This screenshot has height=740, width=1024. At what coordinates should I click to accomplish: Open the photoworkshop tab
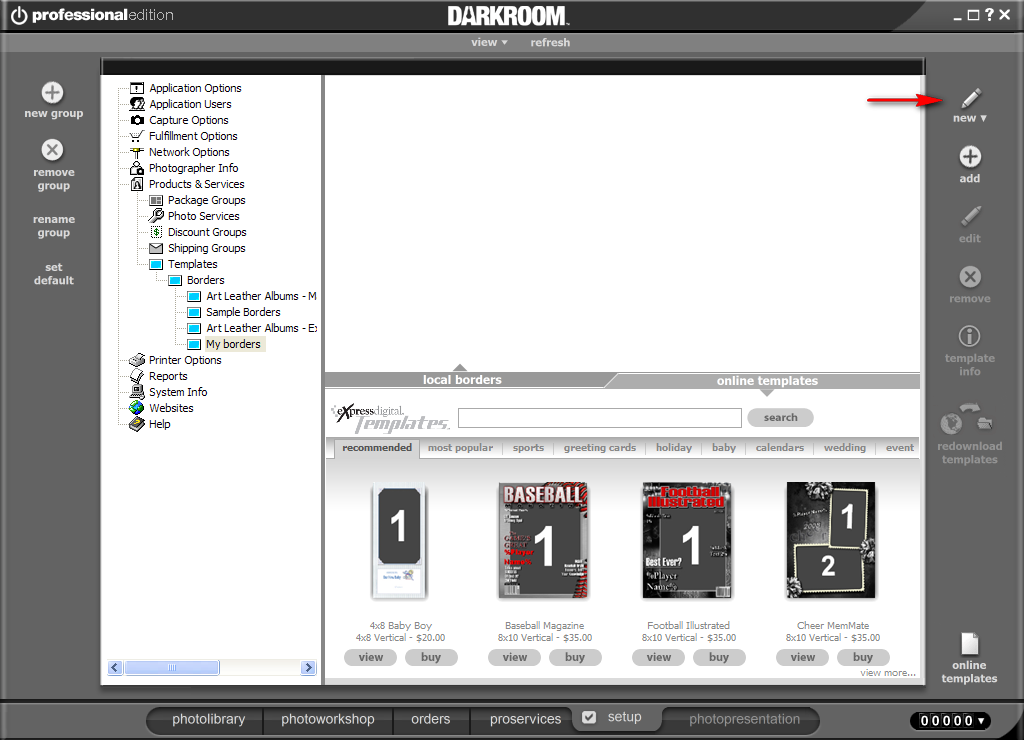tap(328, 719)
